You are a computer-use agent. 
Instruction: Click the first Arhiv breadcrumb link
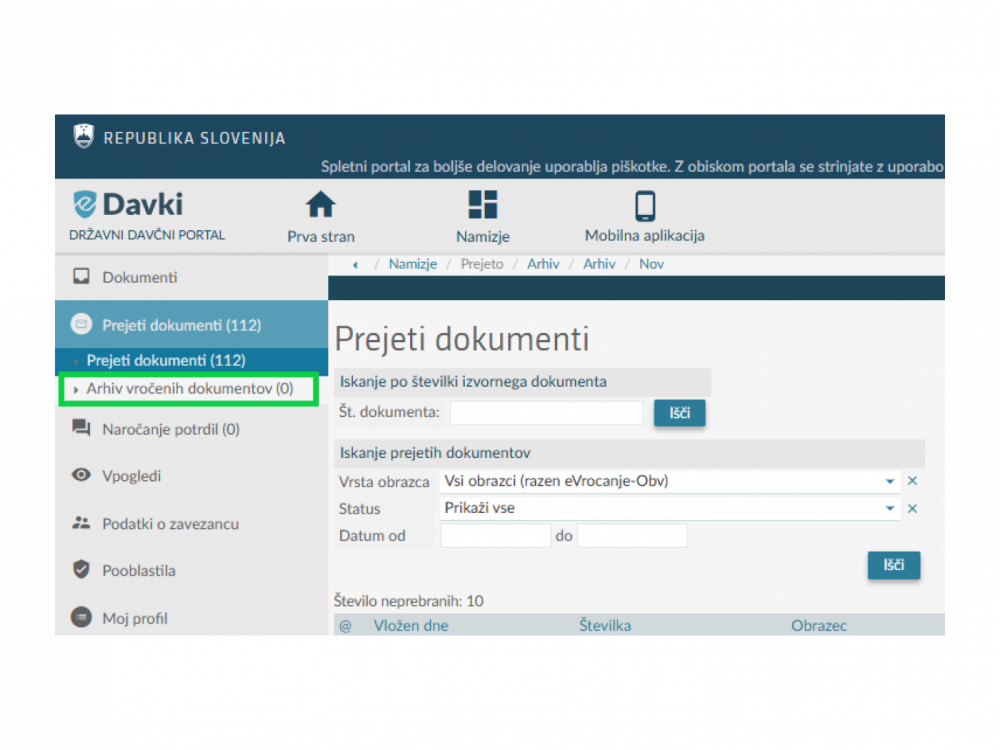(543, 264)
